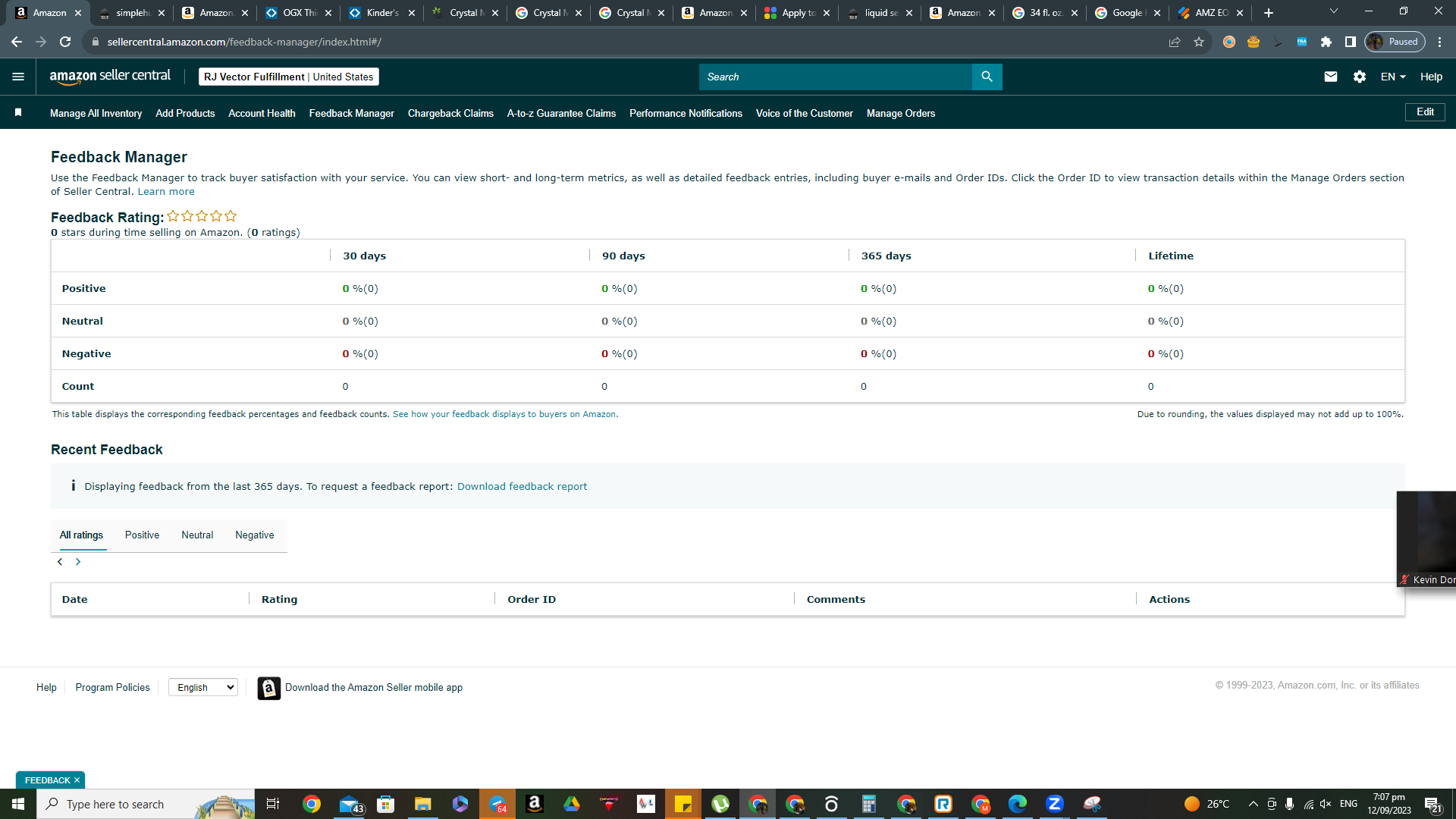Click the Amazon Seller mobile app icon

(x=268, y=688)
